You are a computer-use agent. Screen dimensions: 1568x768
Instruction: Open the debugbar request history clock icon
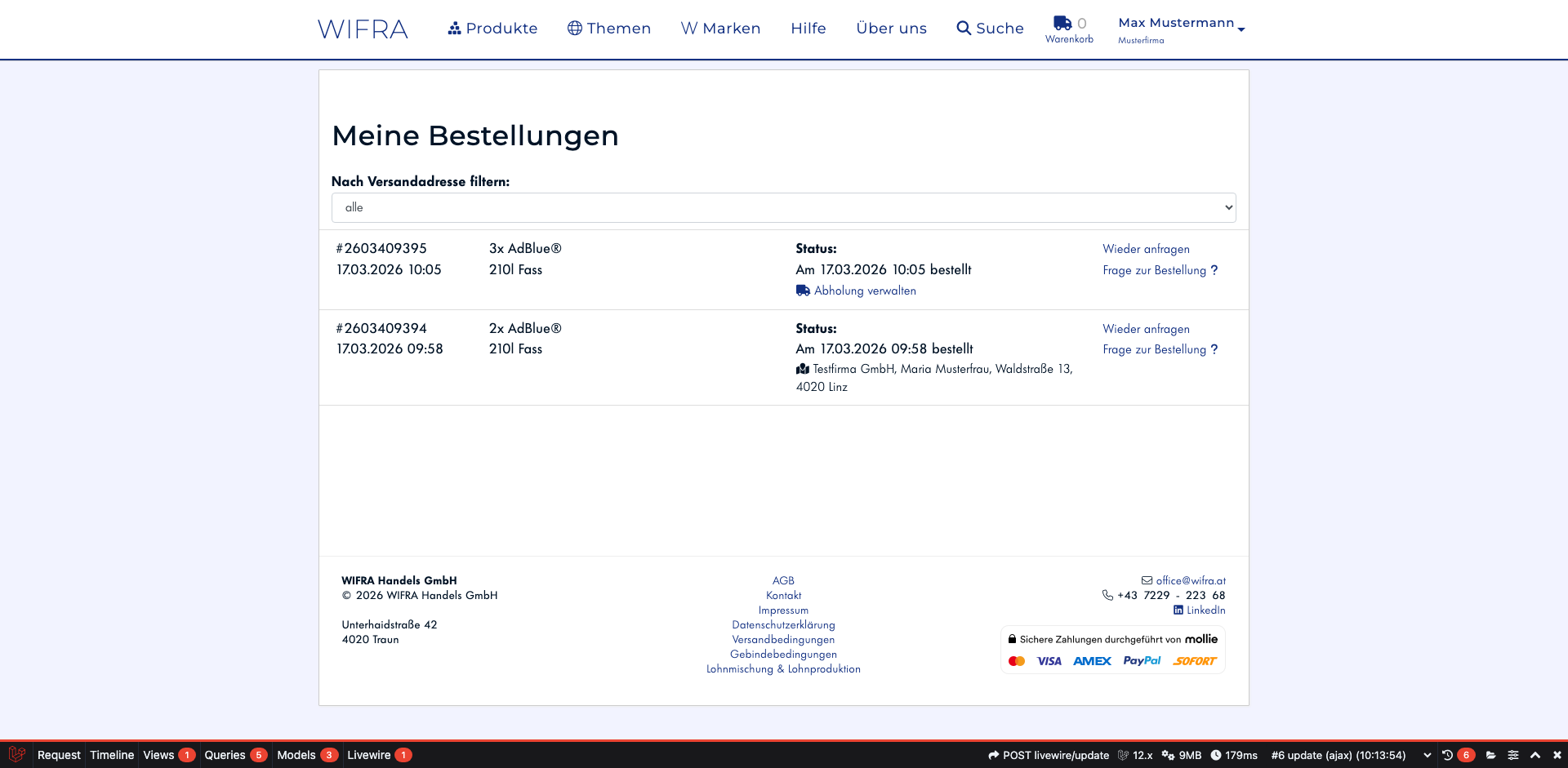[x=1448, y=755]
